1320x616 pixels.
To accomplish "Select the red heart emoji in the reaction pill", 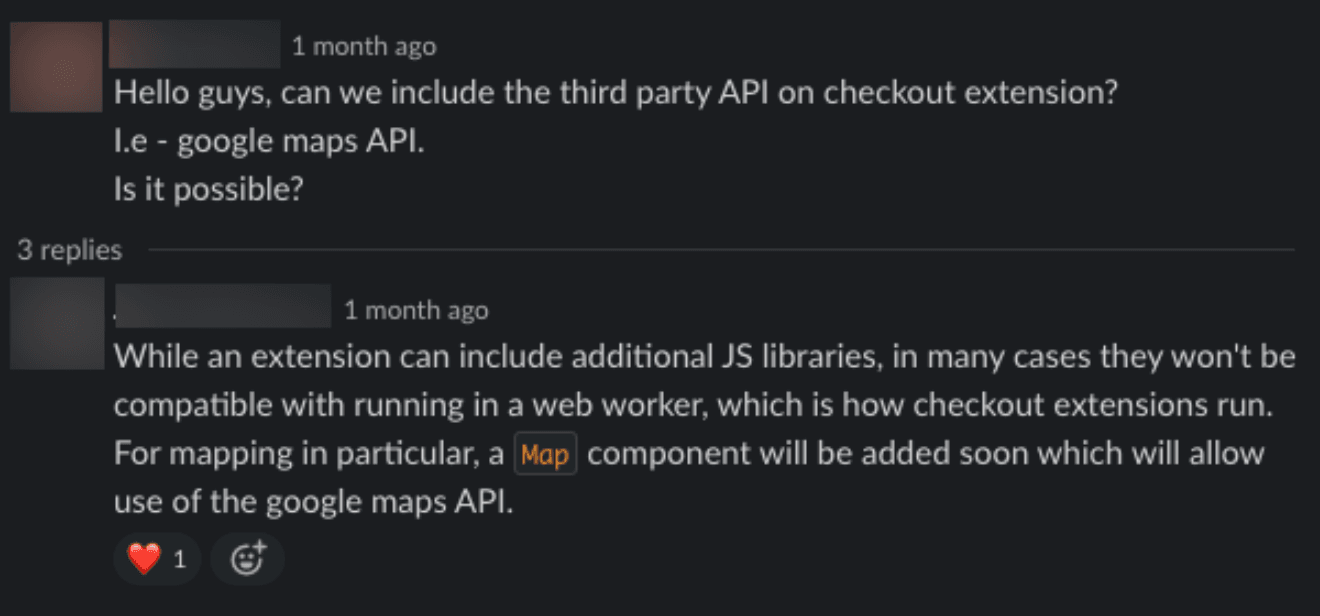I will [x=142, y=558].
